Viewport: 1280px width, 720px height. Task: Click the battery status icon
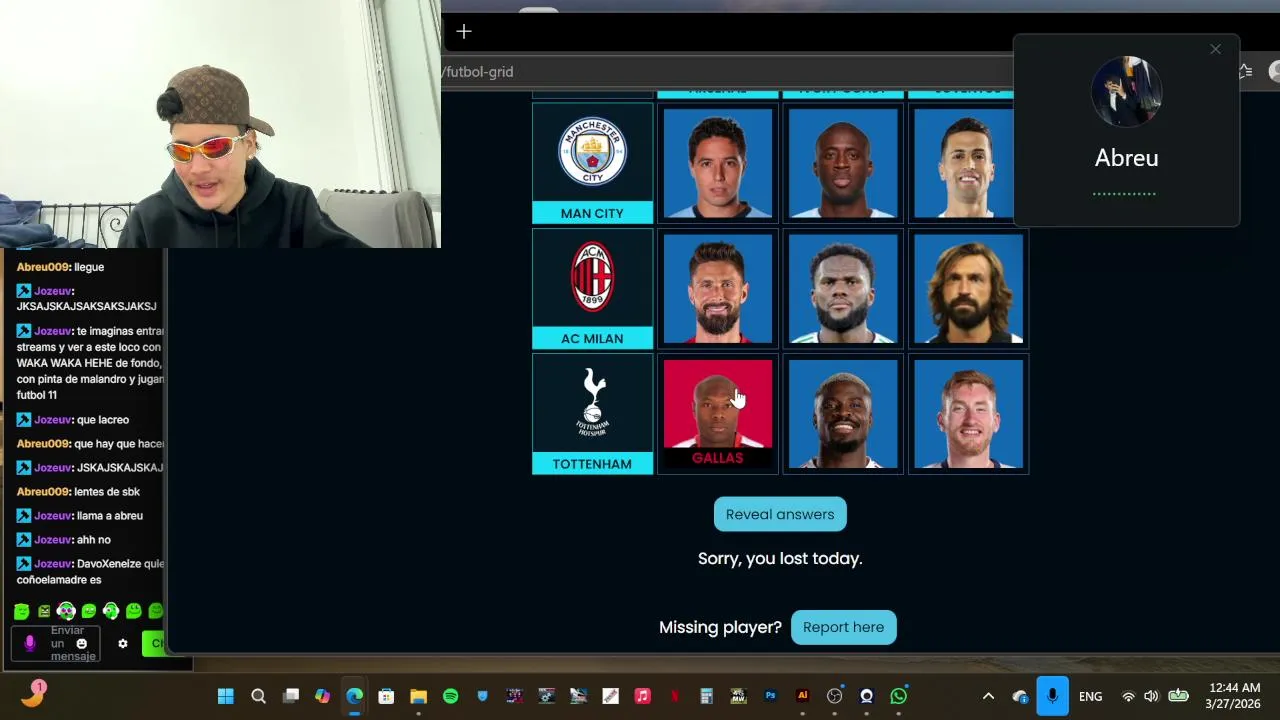pyautogui.click(x=1179, y=696)
